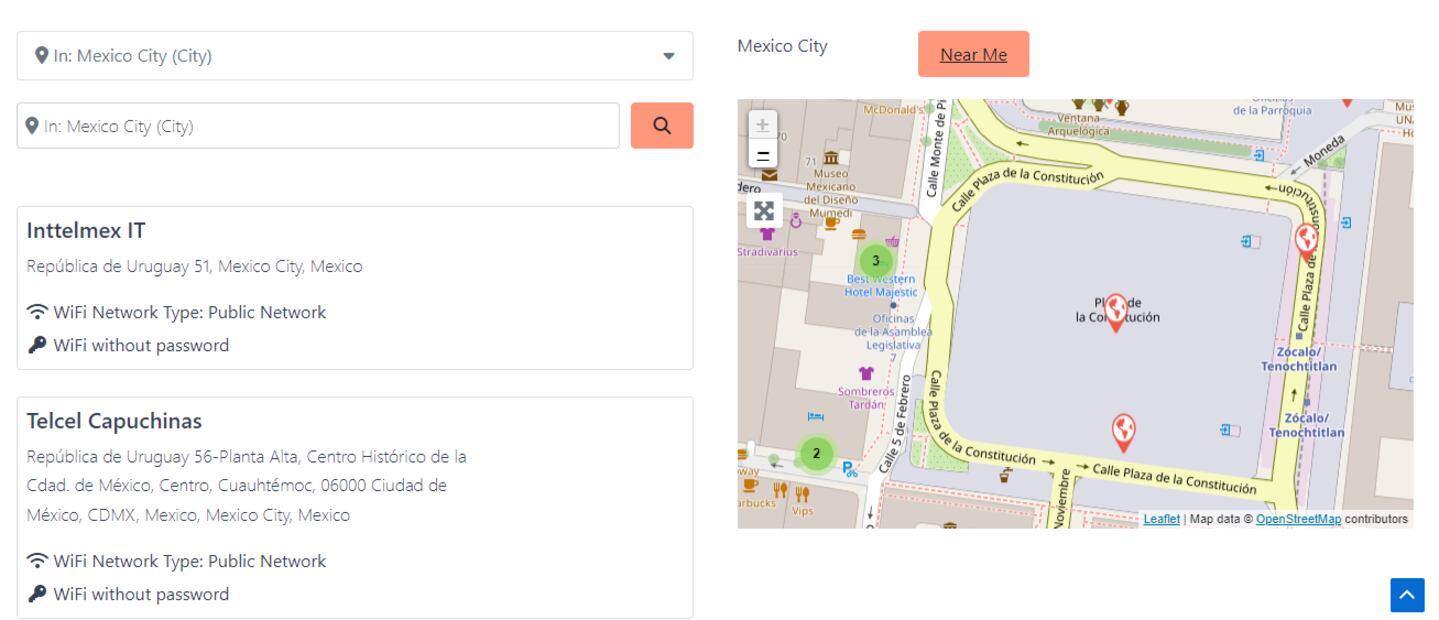Viewport: 1439px width, 620px height.
Task: Expand dropdown using the caret arrow
Action: click(x=669, y=56)
